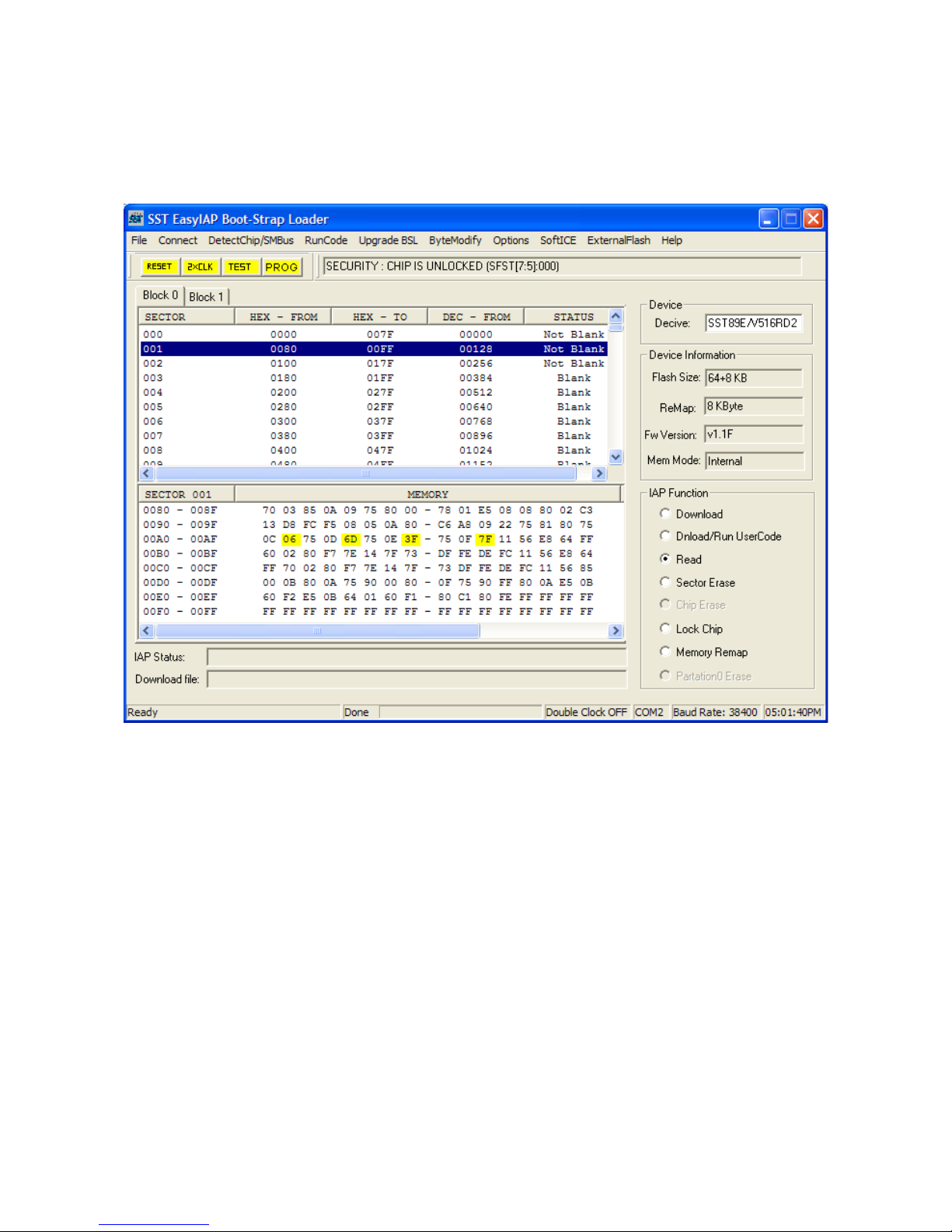Click the HEX - FROM column header

pyautogui.click(x=284, y=316)
